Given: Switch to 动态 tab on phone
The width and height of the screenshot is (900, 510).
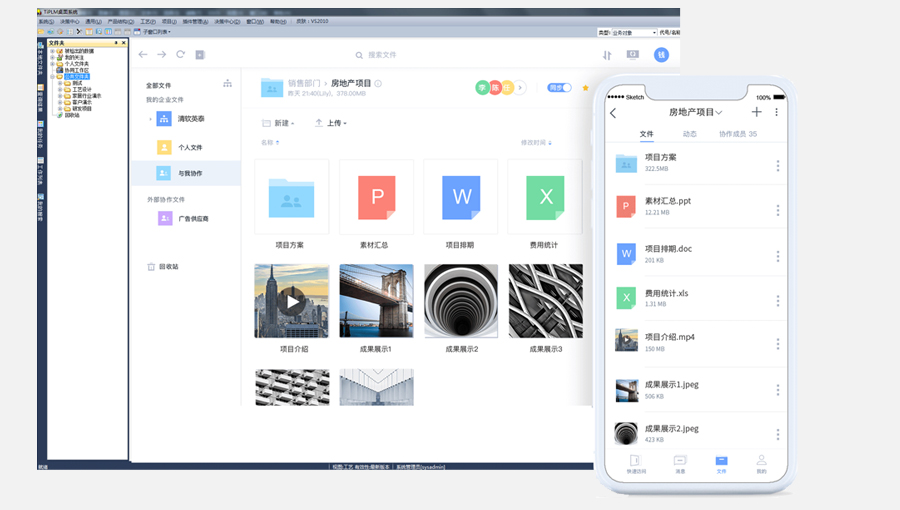Looking at the screenshot, I should 690,133.
